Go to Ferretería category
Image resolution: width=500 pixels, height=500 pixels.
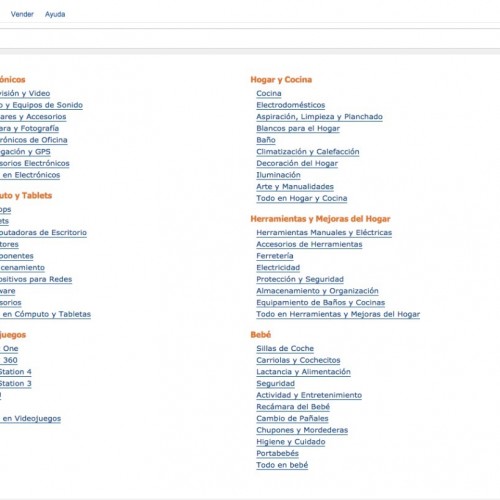coord(275,256)
